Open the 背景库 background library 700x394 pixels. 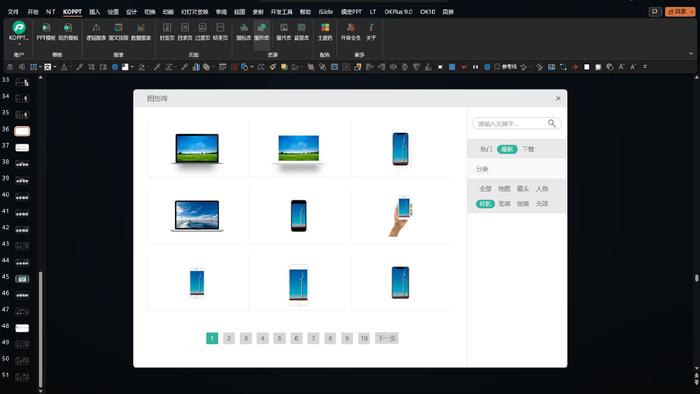click(x=302, y=32)
